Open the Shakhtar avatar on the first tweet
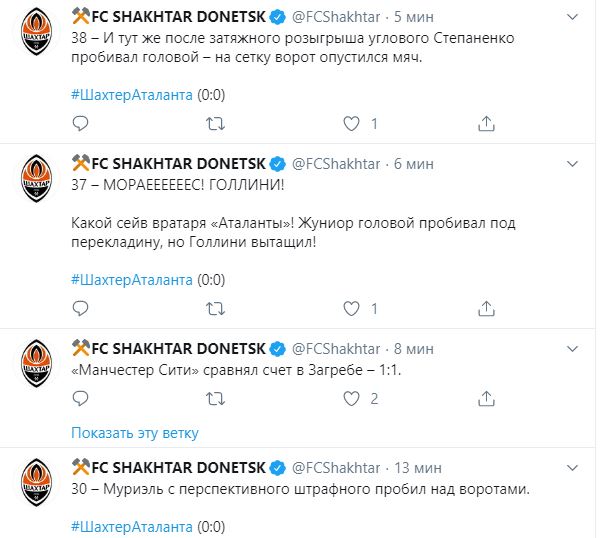Viewport: 600px width, 538px height. click(36, 32)
